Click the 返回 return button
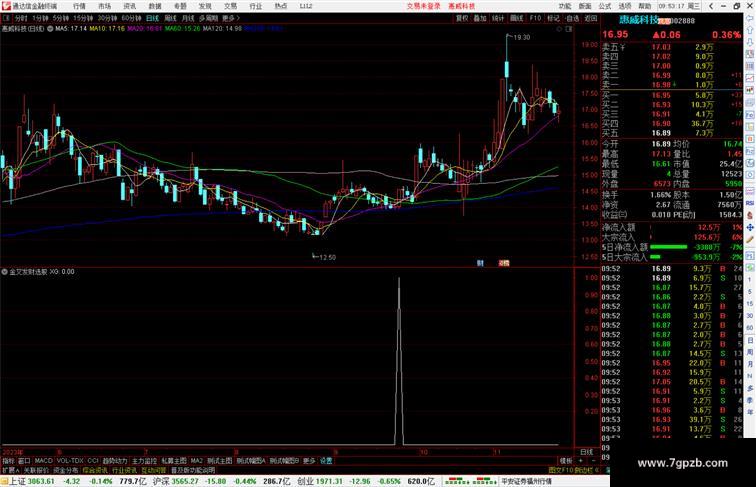 pyautogui.click(x=591, y=18)
